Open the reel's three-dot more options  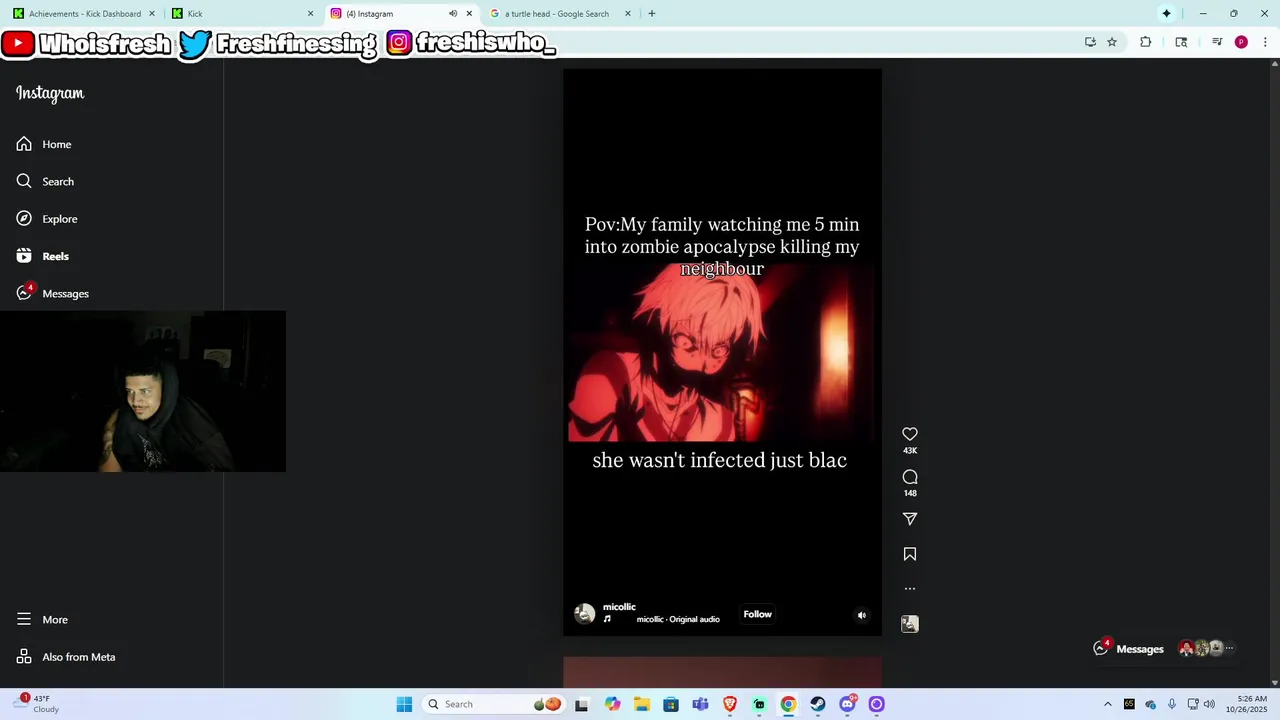(910, 589)
